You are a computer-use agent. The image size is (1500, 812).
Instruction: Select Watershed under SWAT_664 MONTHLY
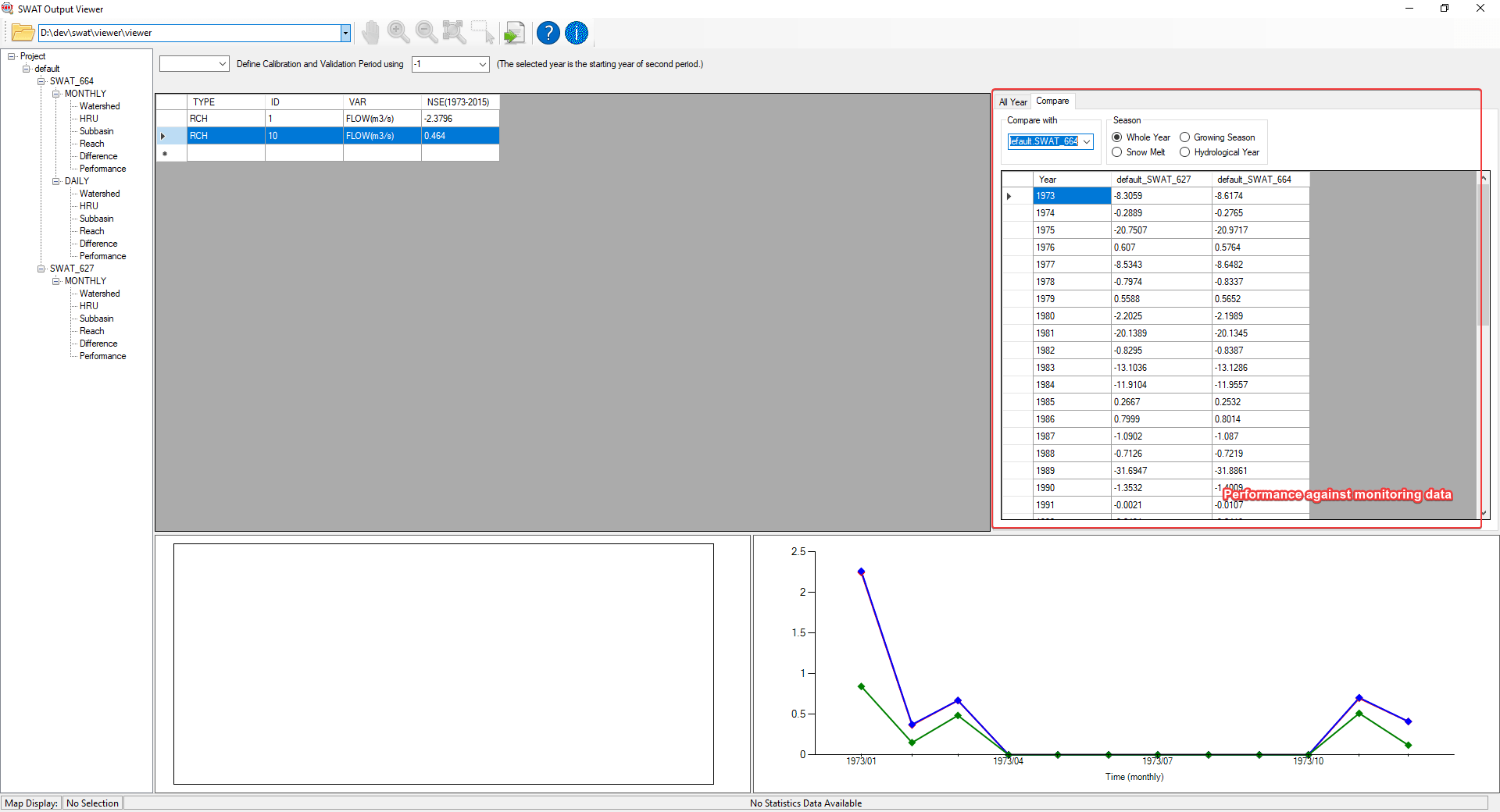coord(100,106)
